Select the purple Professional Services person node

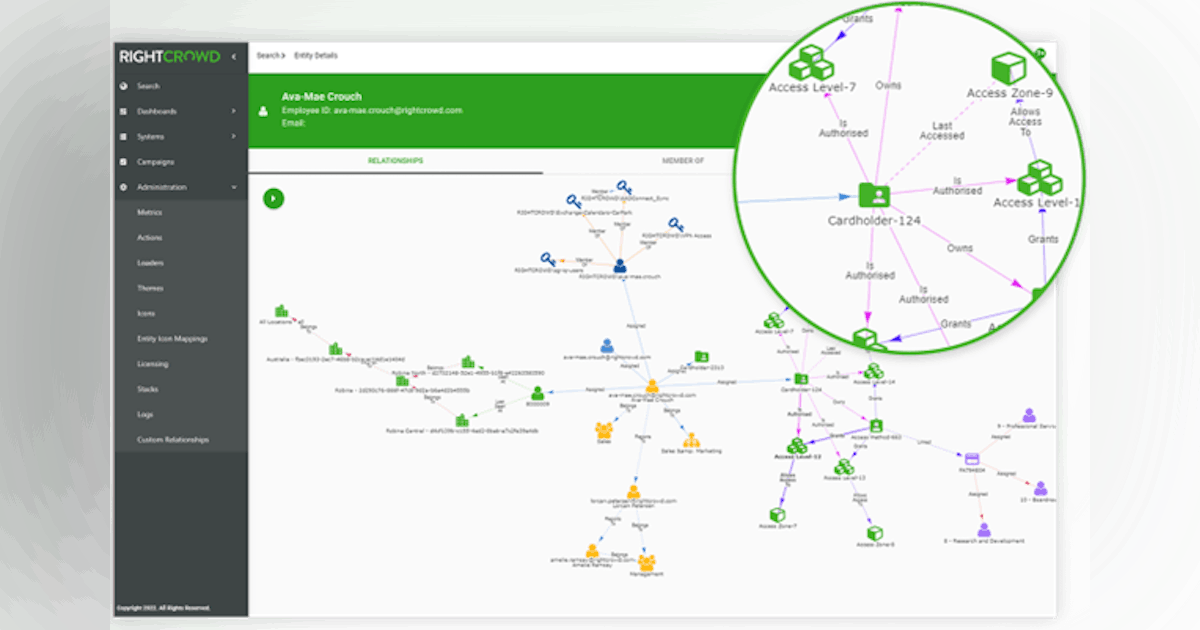[1028, 415]
